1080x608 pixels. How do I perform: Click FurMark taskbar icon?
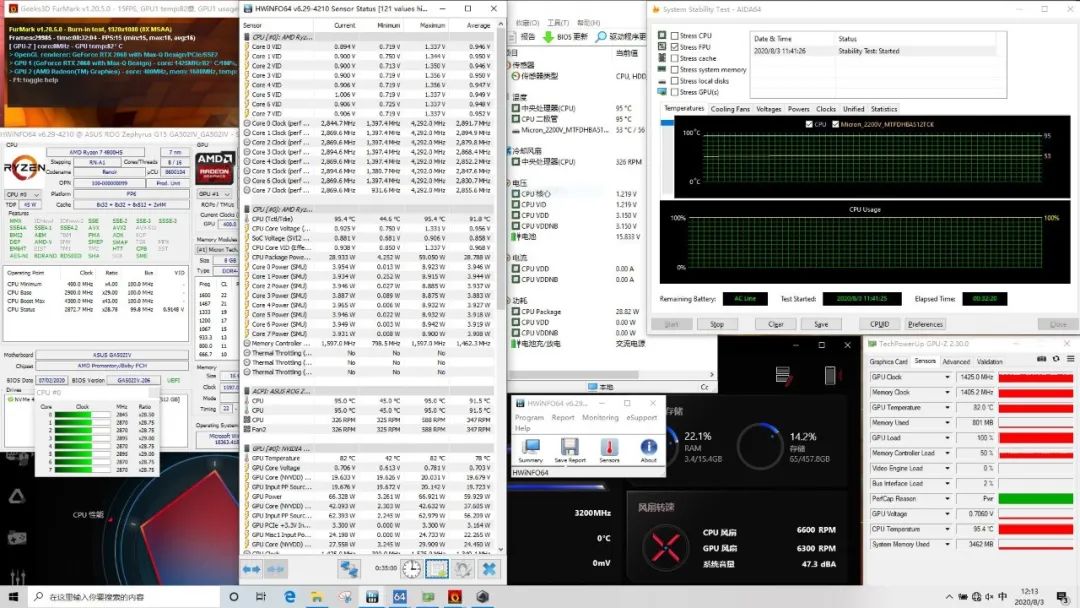point(455,596)
